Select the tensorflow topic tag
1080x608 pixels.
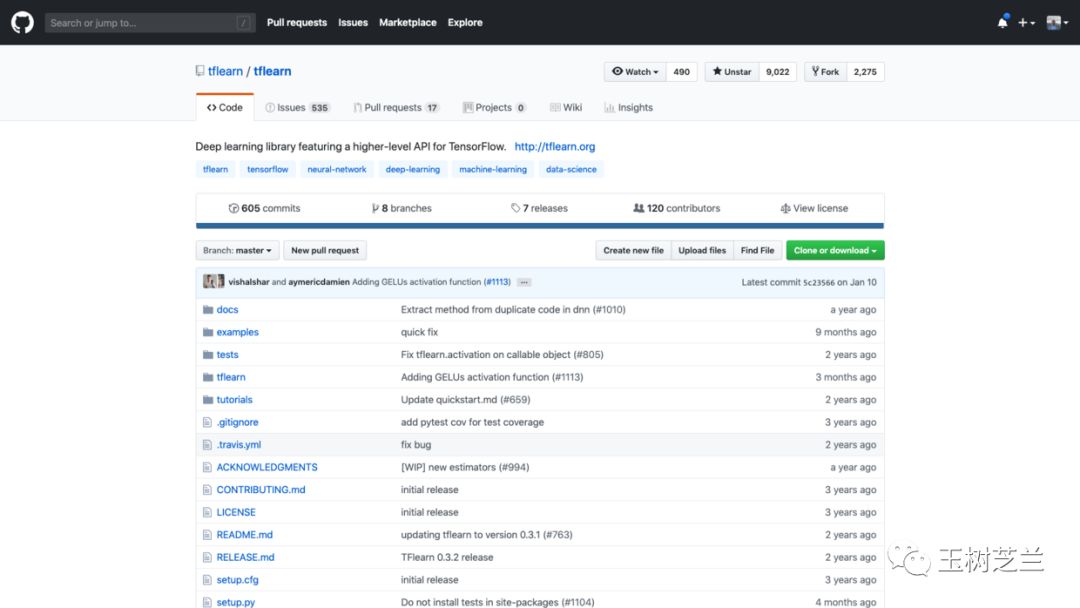pyautogui.click(x=268, y=169)
